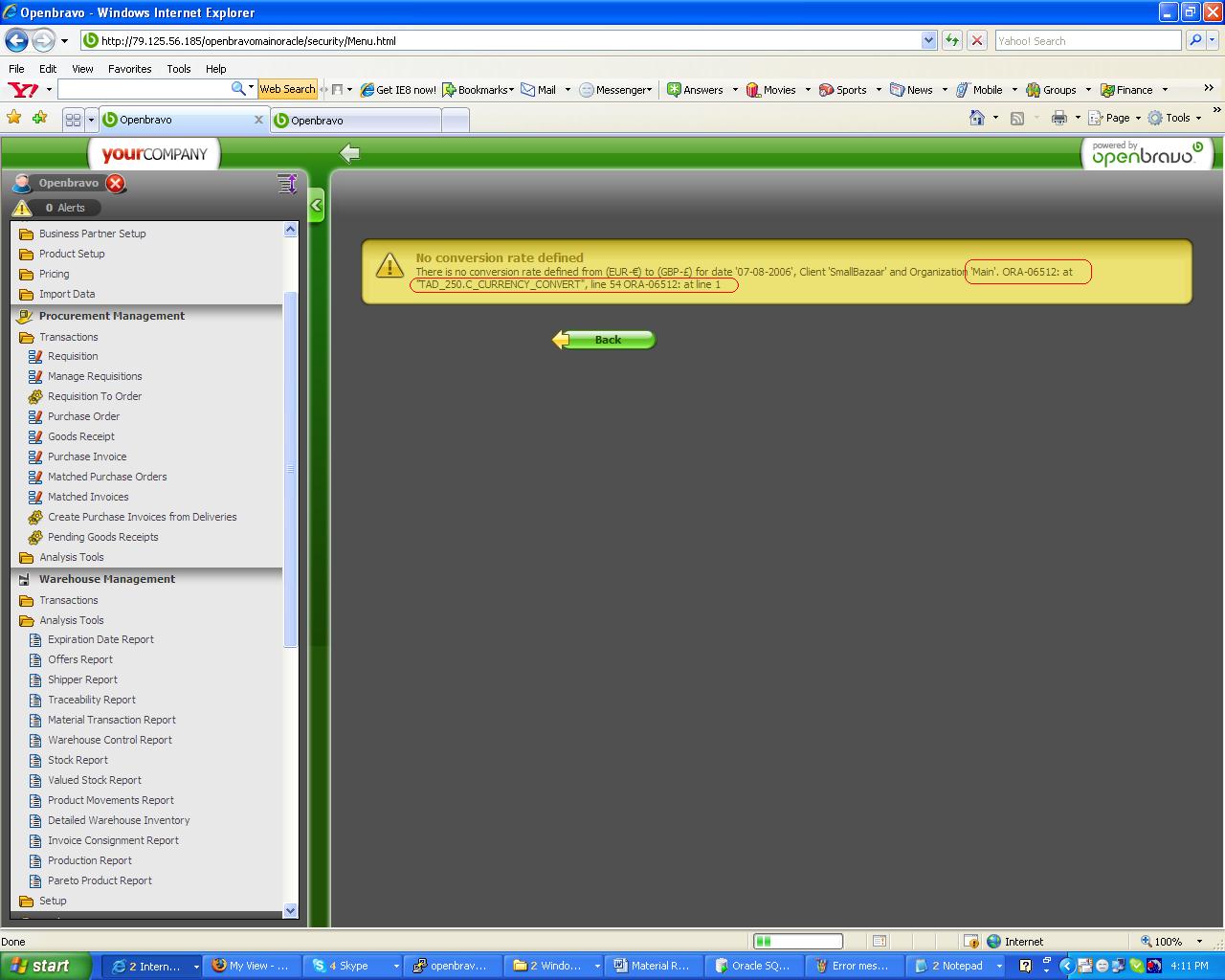Click the expand/collapse menu tree icon

[286, 184]
